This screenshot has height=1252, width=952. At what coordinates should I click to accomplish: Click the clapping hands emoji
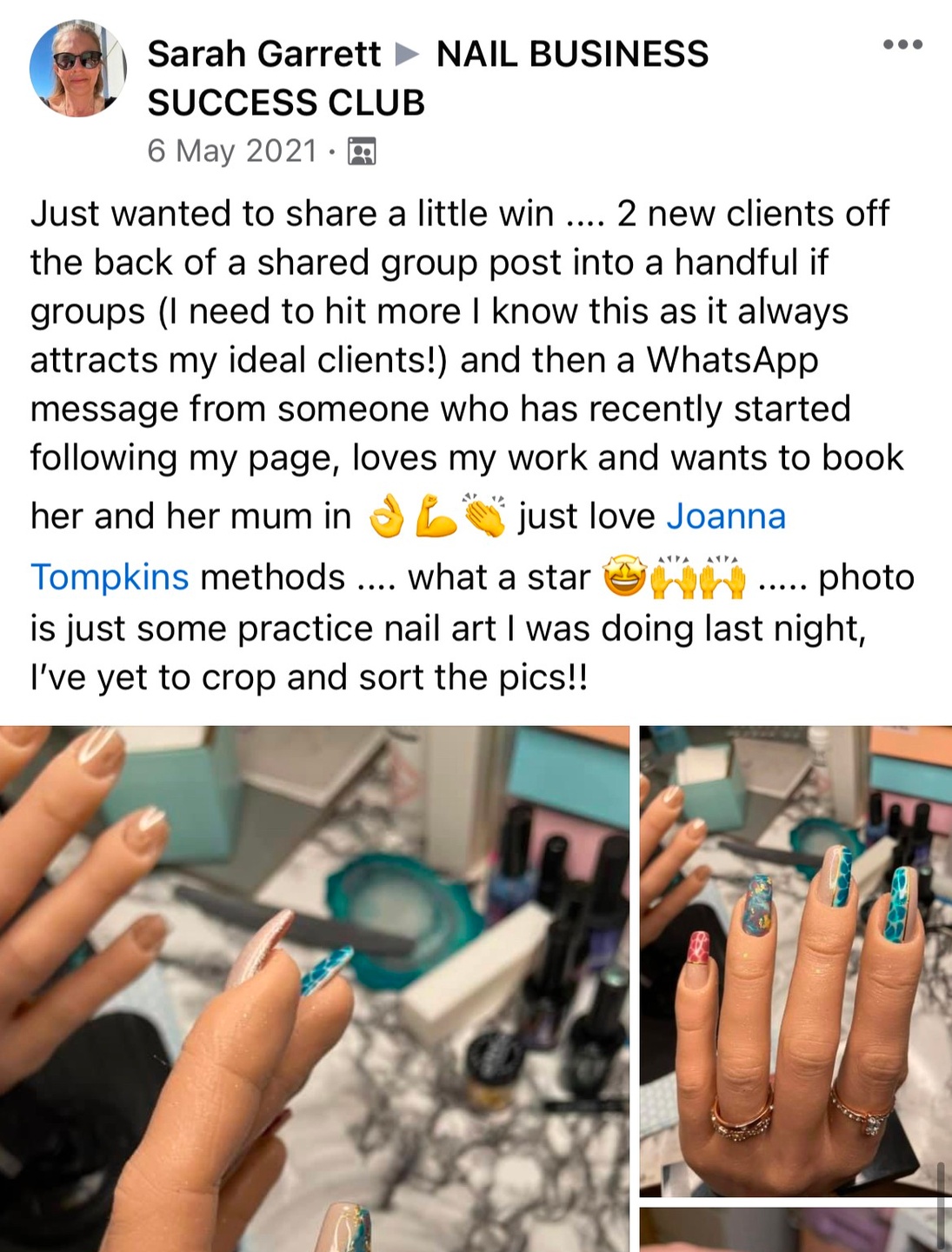tap(485, 516)
